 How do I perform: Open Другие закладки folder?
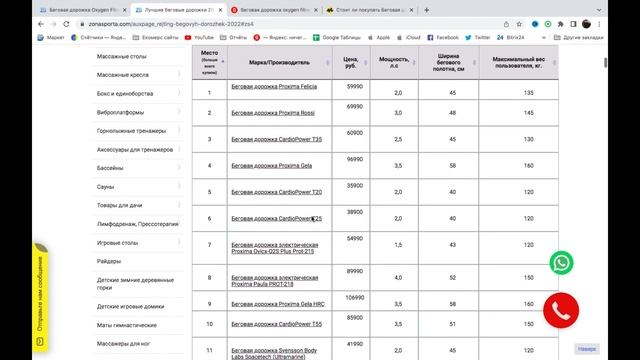pyautogui.click(x=578, y=38)
